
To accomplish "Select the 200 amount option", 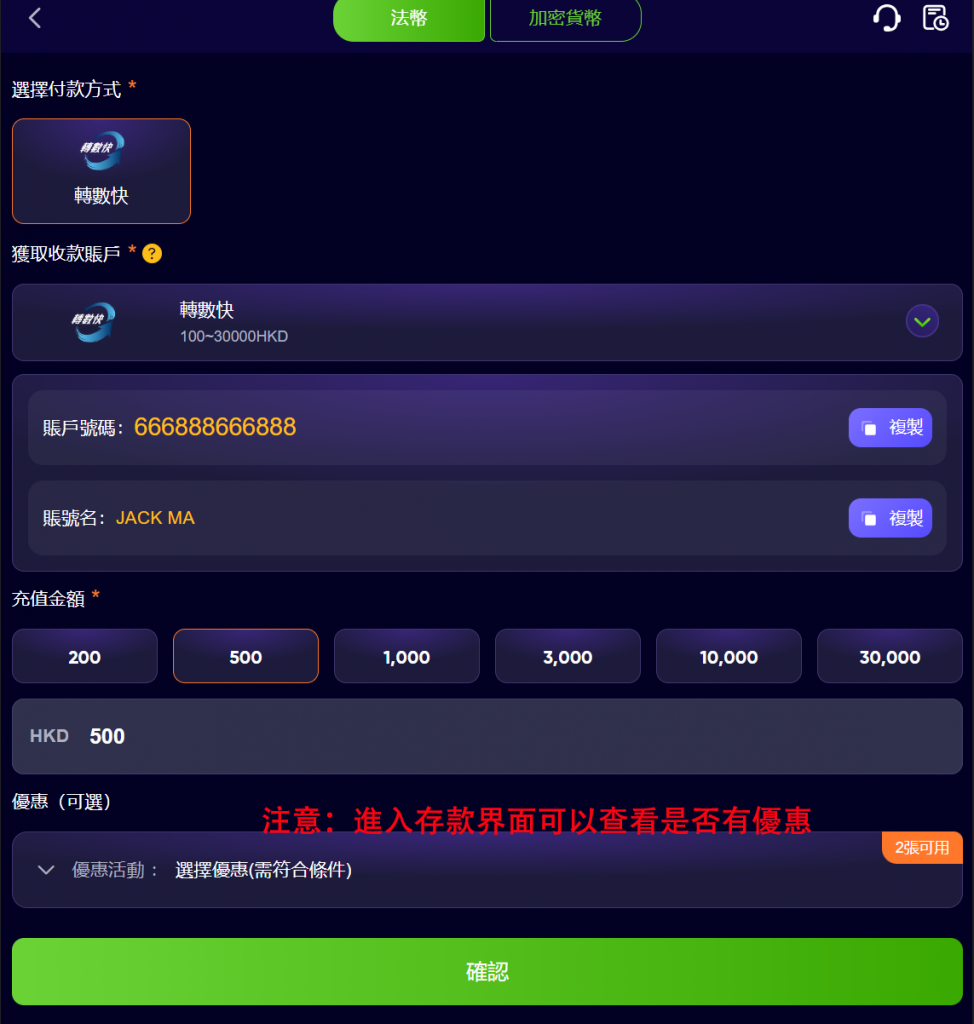I will coord(85,656).
